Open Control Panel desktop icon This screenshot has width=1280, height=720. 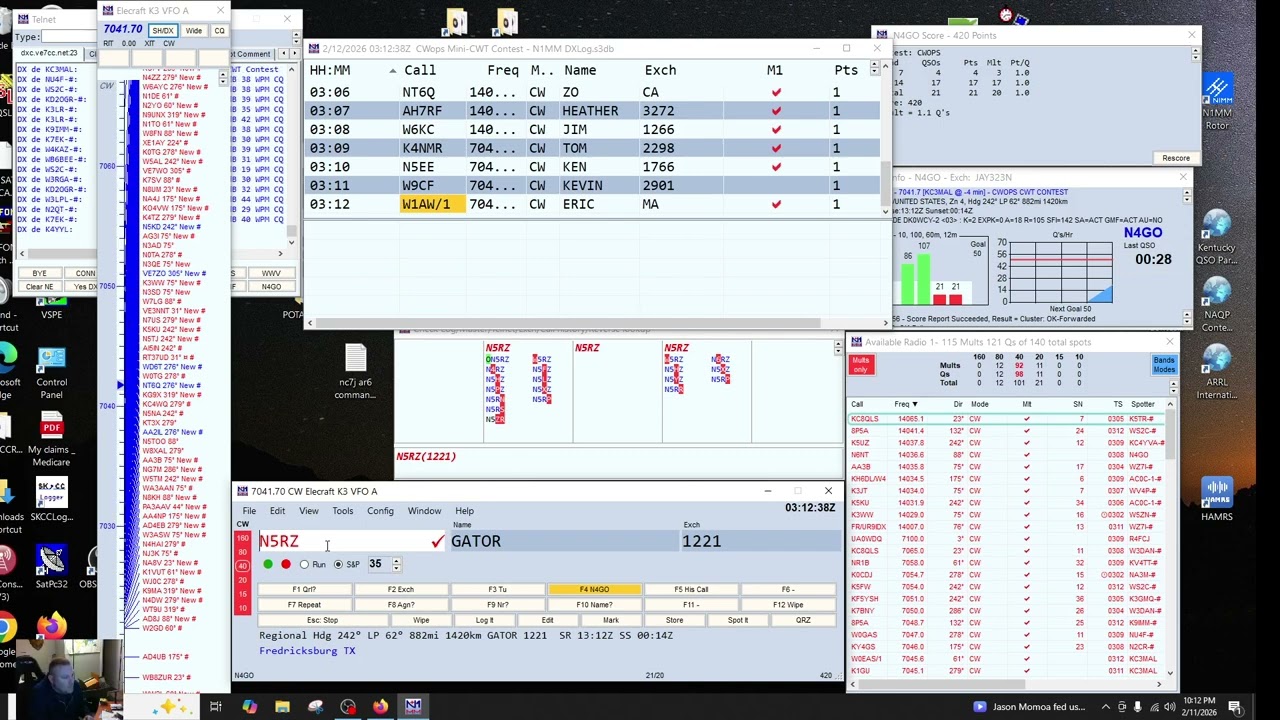tap(51, 372)
